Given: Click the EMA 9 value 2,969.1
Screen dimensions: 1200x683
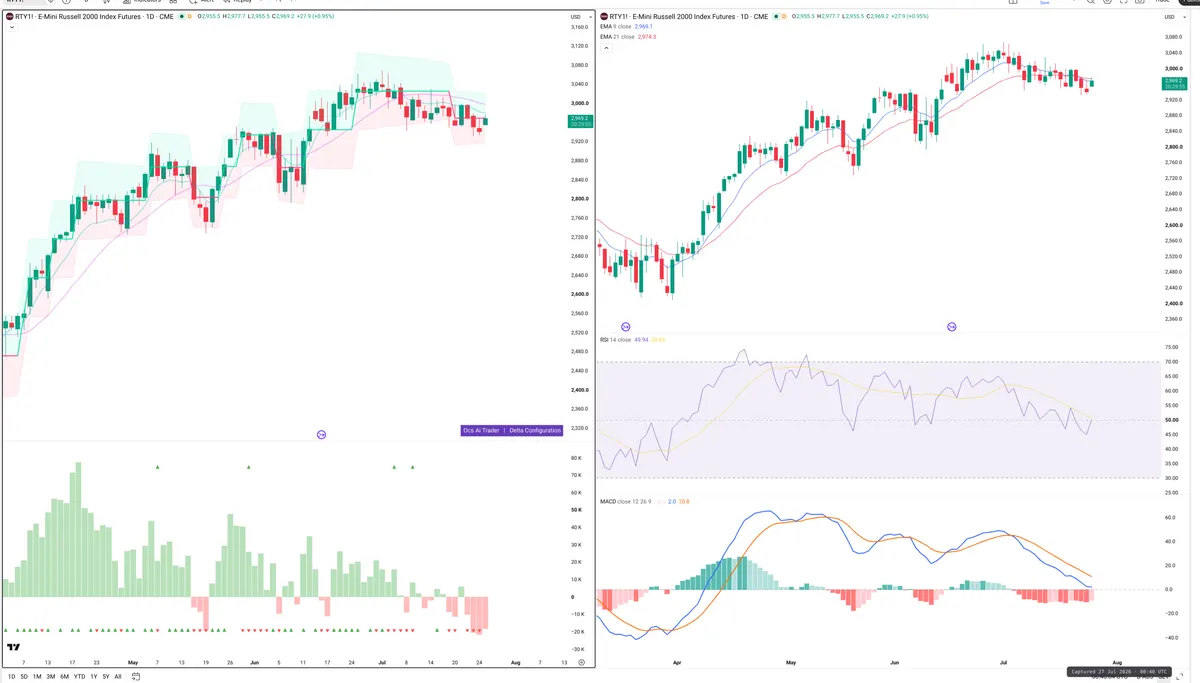Looking at the screenshot, I should point(644,27).
